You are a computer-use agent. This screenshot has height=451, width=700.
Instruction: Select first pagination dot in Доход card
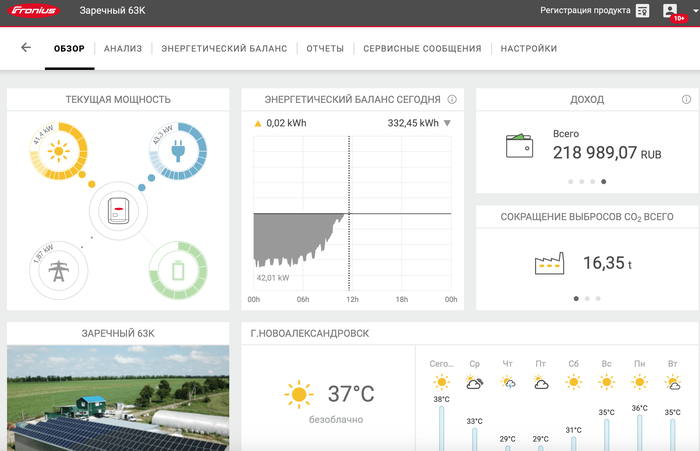pyautogui.click(x=570, y=182)
